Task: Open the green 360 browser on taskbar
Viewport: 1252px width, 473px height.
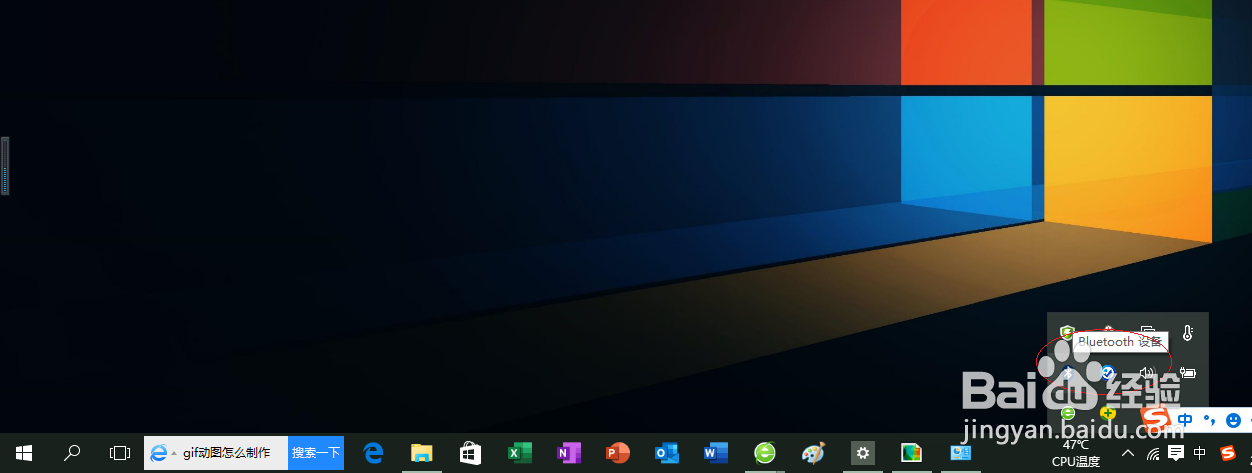Action: click(764, 453)
